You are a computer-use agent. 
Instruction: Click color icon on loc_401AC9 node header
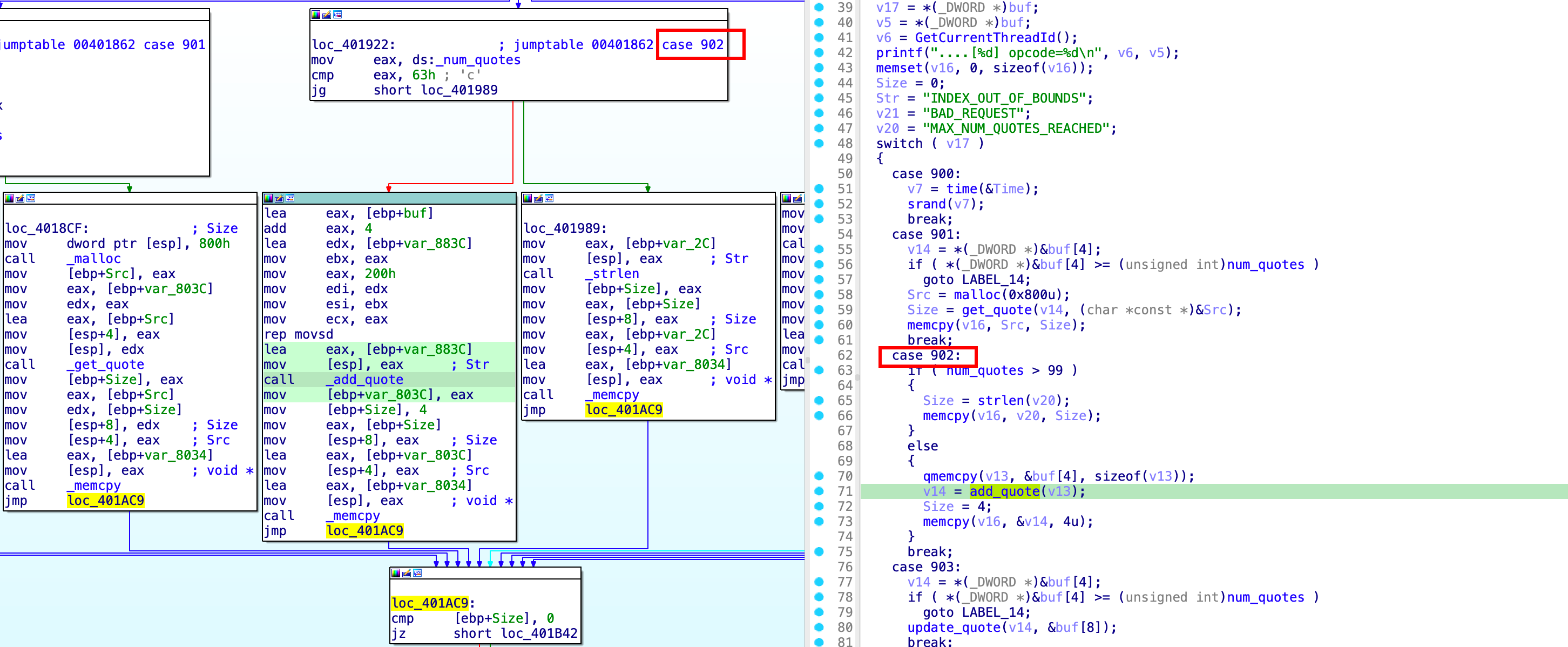[396, 574]
